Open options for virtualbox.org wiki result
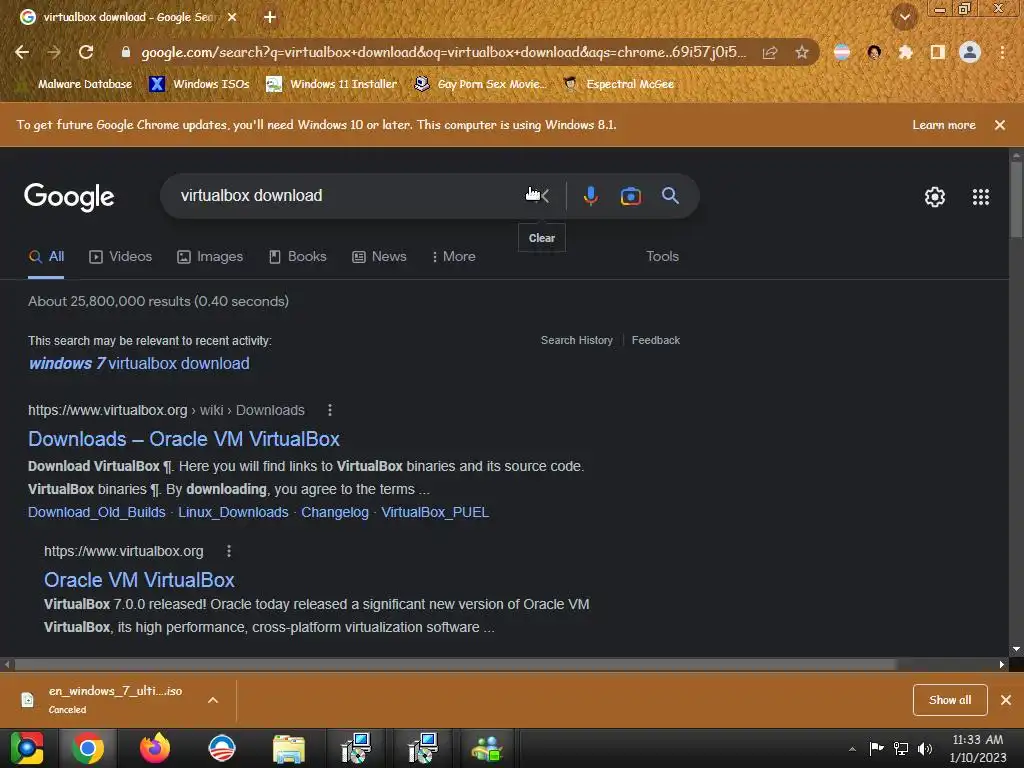This screenshot has height=768, width=1024. pos(330,410)
